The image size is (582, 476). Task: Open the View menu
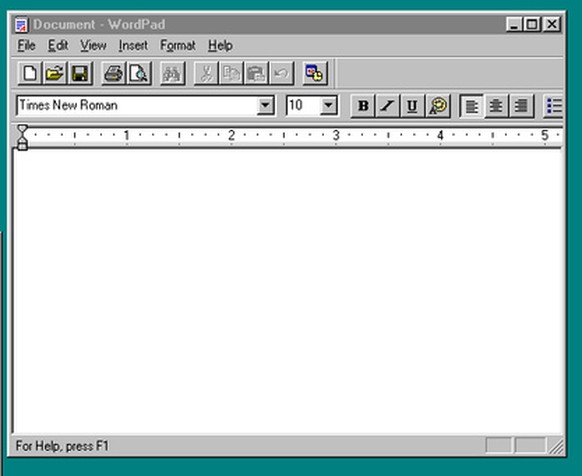coord(94,46)
